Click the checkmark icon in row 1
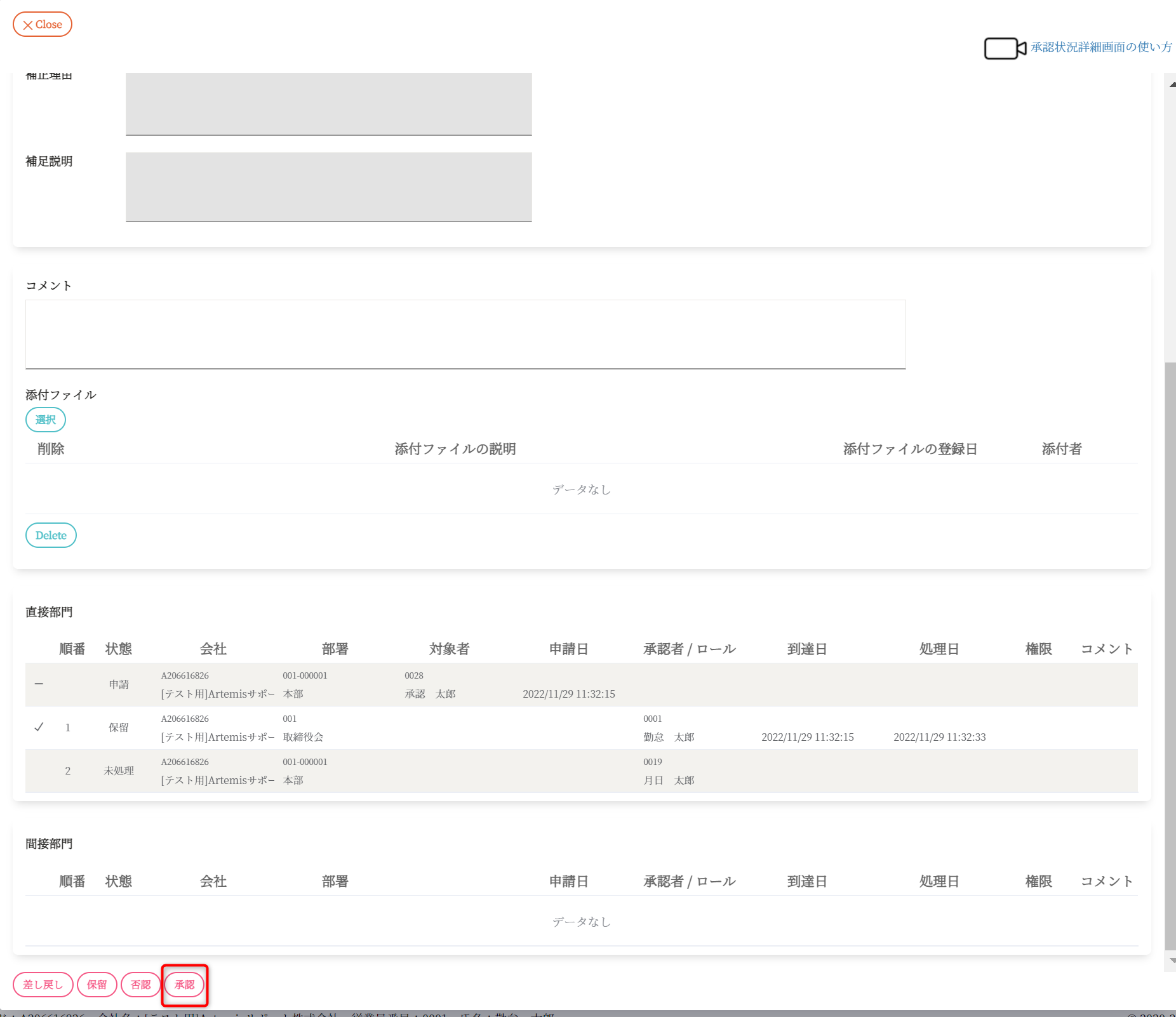This screenshot has width=1176, height=1017. tap(39, 728)
